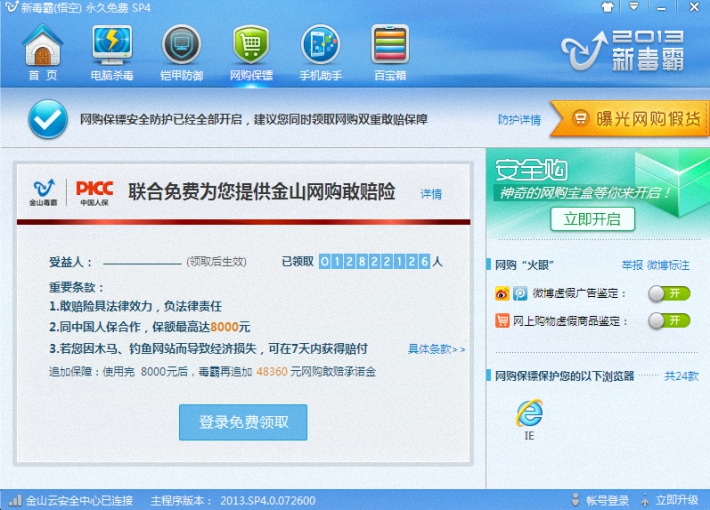
Task: Switch to the 网购保镖 tab
Action: tap(251, 51)
